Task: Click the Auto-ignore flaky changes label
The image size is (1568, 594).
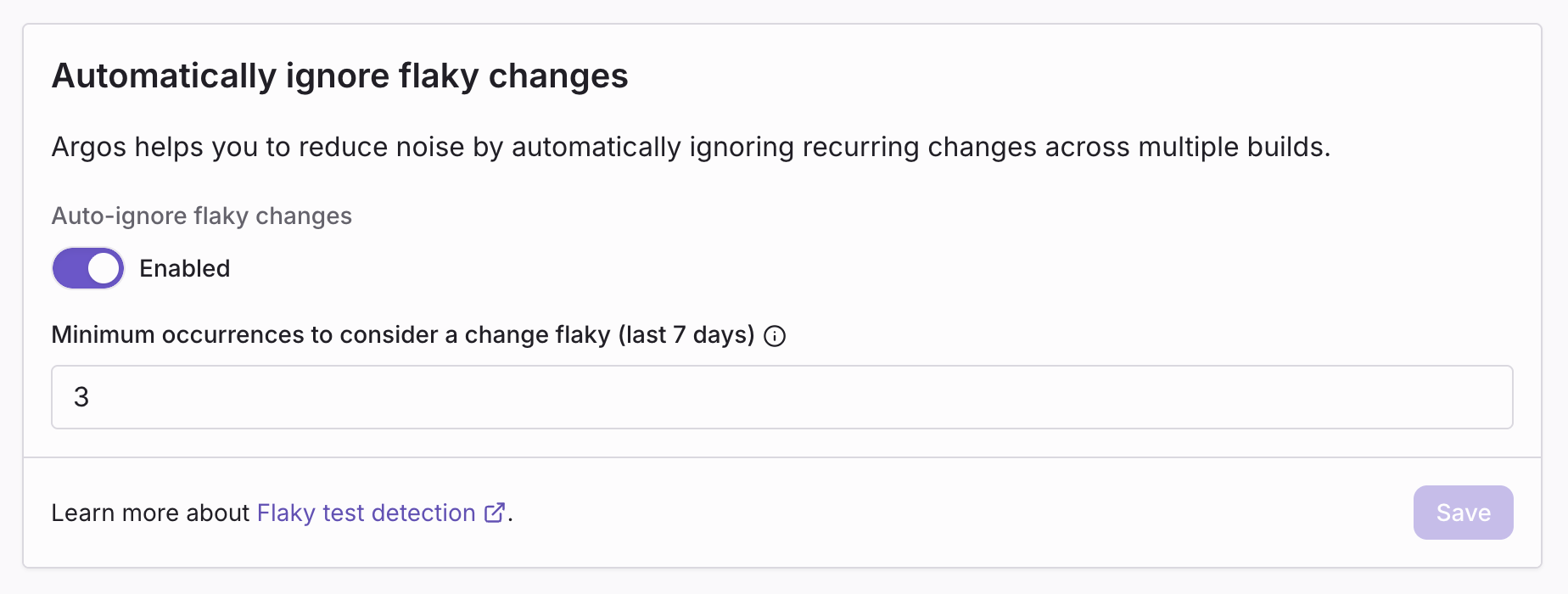Action: pyautogui.click(x=201, y=216)
